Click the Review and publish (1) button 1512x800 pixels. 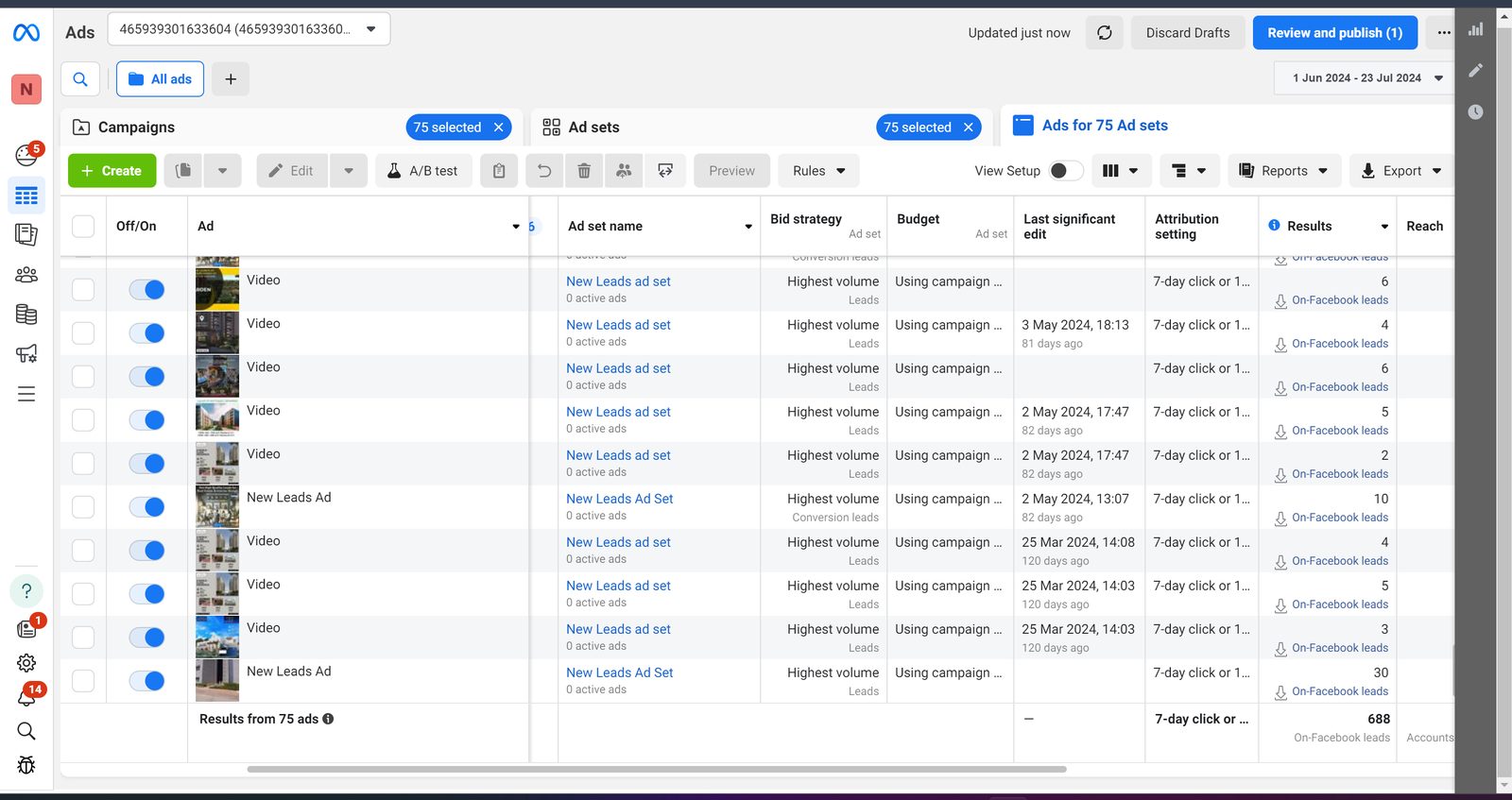pos(1334,33)
